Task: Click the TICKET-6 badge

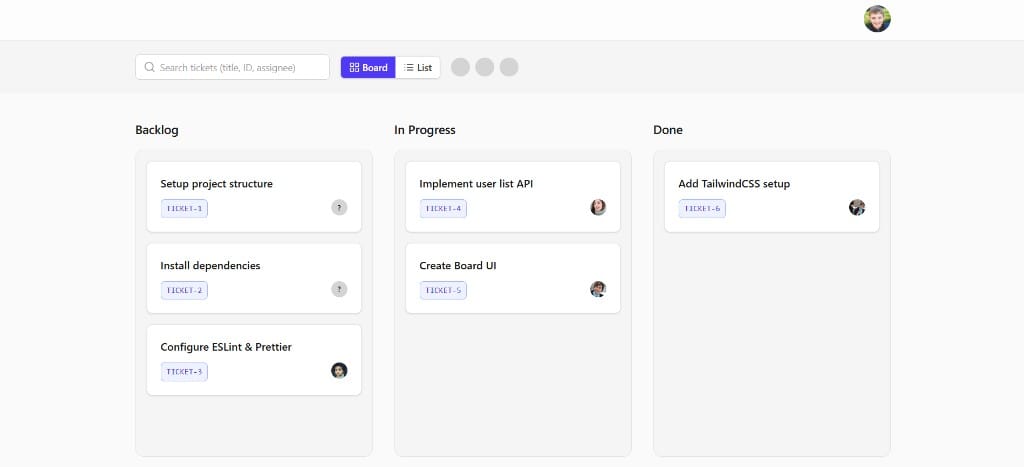Action: coord(702,208)
